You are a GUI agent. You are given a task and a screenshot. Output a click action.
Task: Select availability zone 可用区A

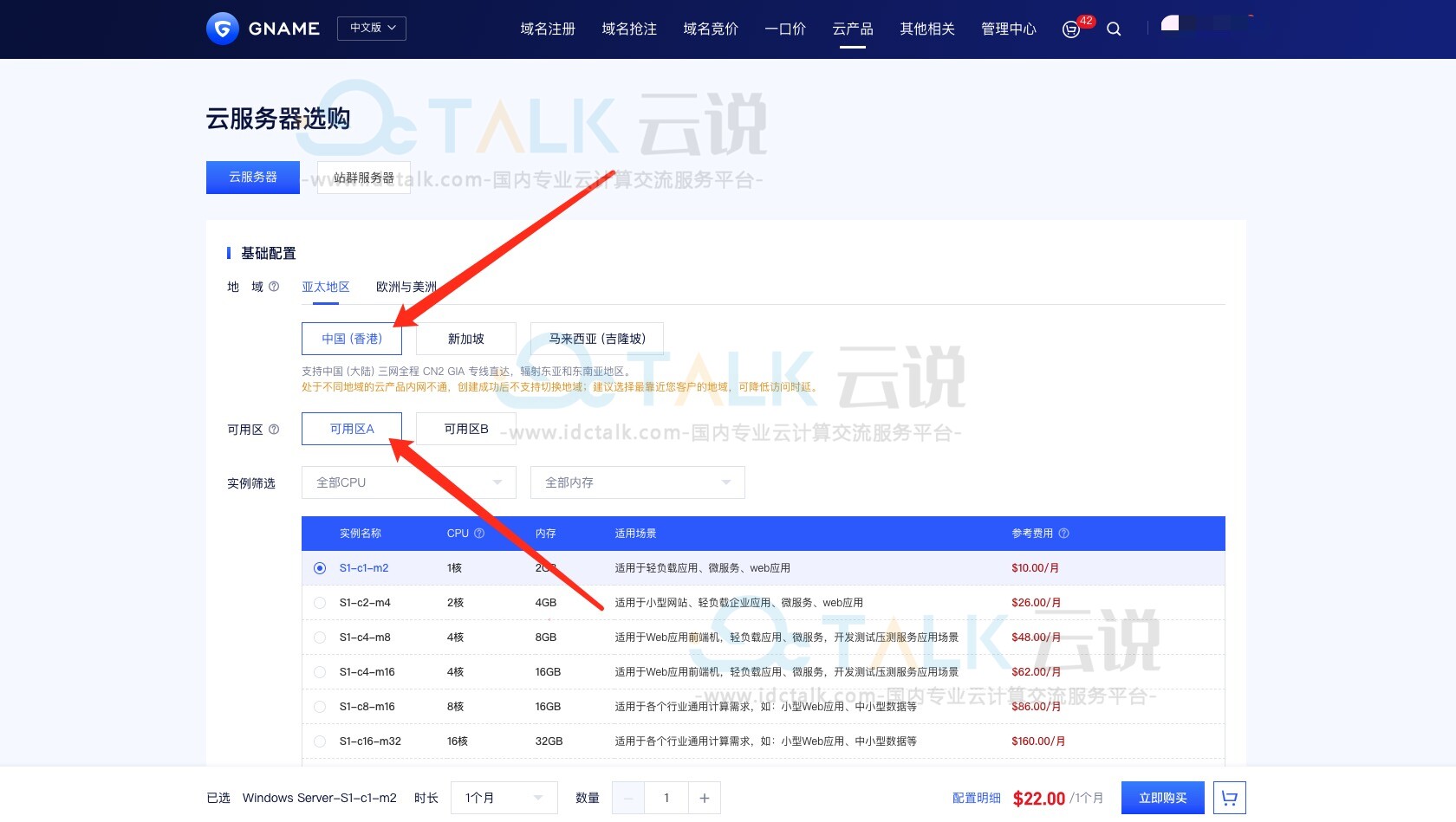point(352,429)
